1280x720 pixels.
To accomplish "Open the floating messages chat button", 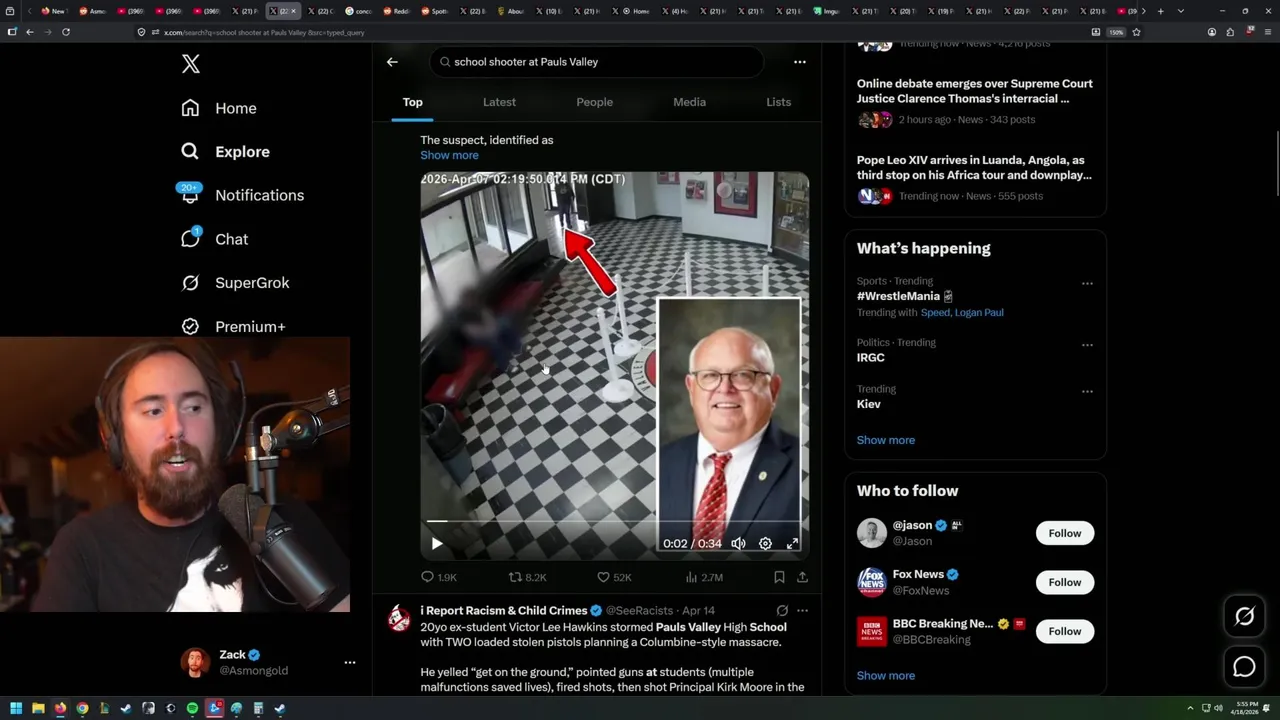I will 1244,667.
